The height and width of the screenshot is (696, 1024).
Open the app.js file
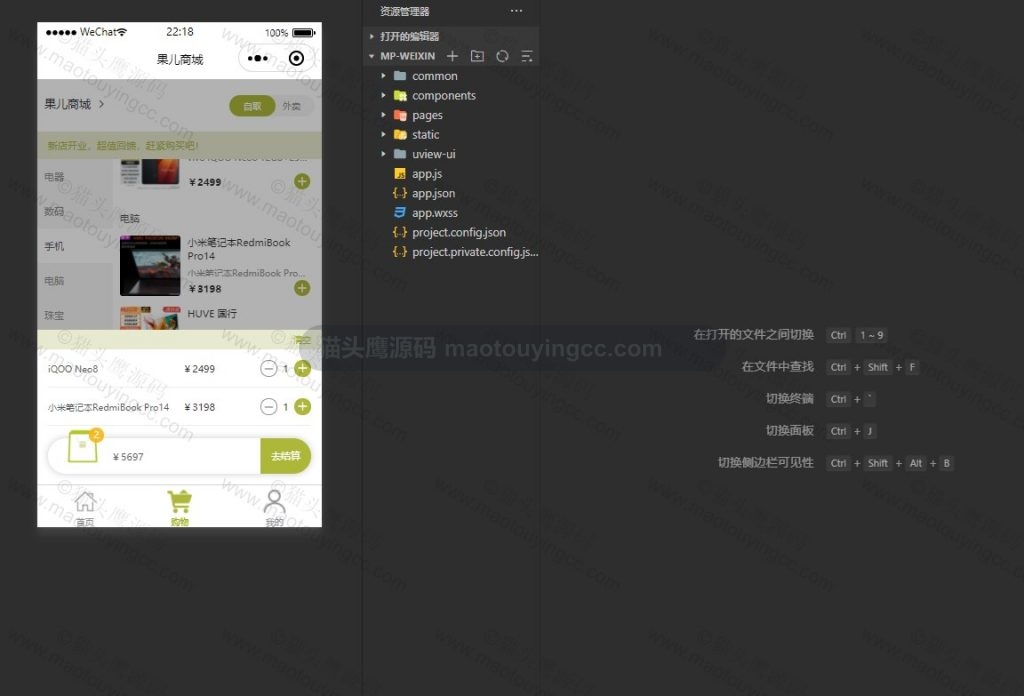pyautogui.click(x=427, y=174)
